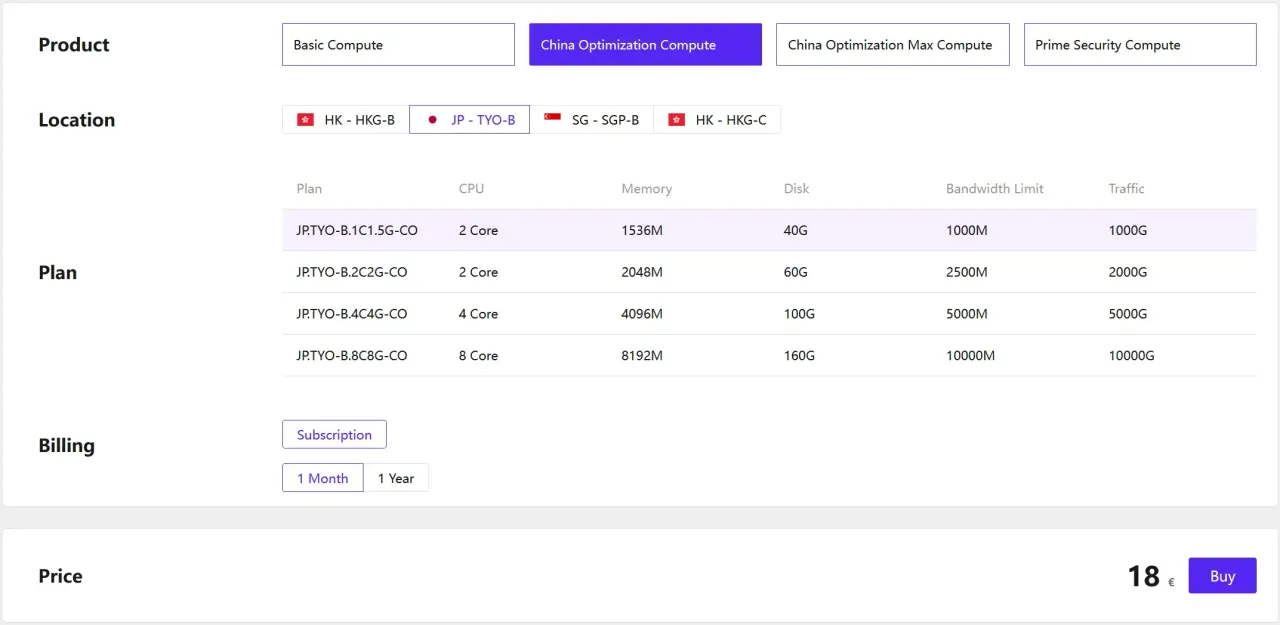Select Prime Security Compute product
The image size is (1280, 625).
click(x=1140, y=45)
